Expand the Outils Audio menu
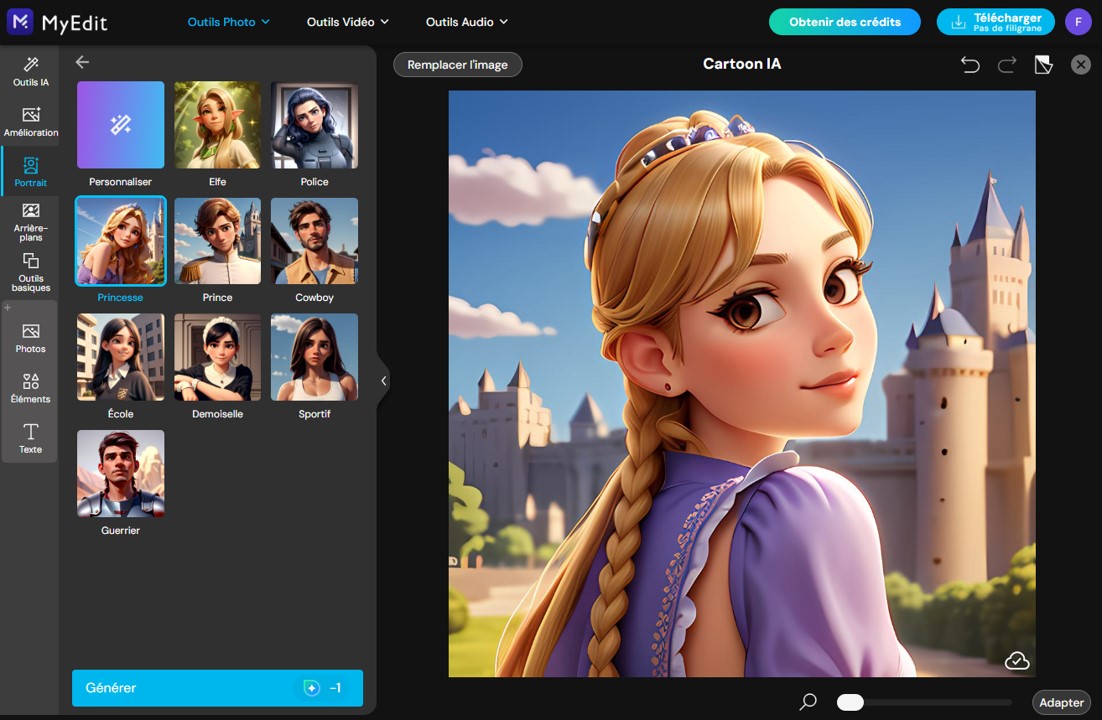Image resolution: width=1102 pixels, height=720 pixels. click(x=467, y=22)
